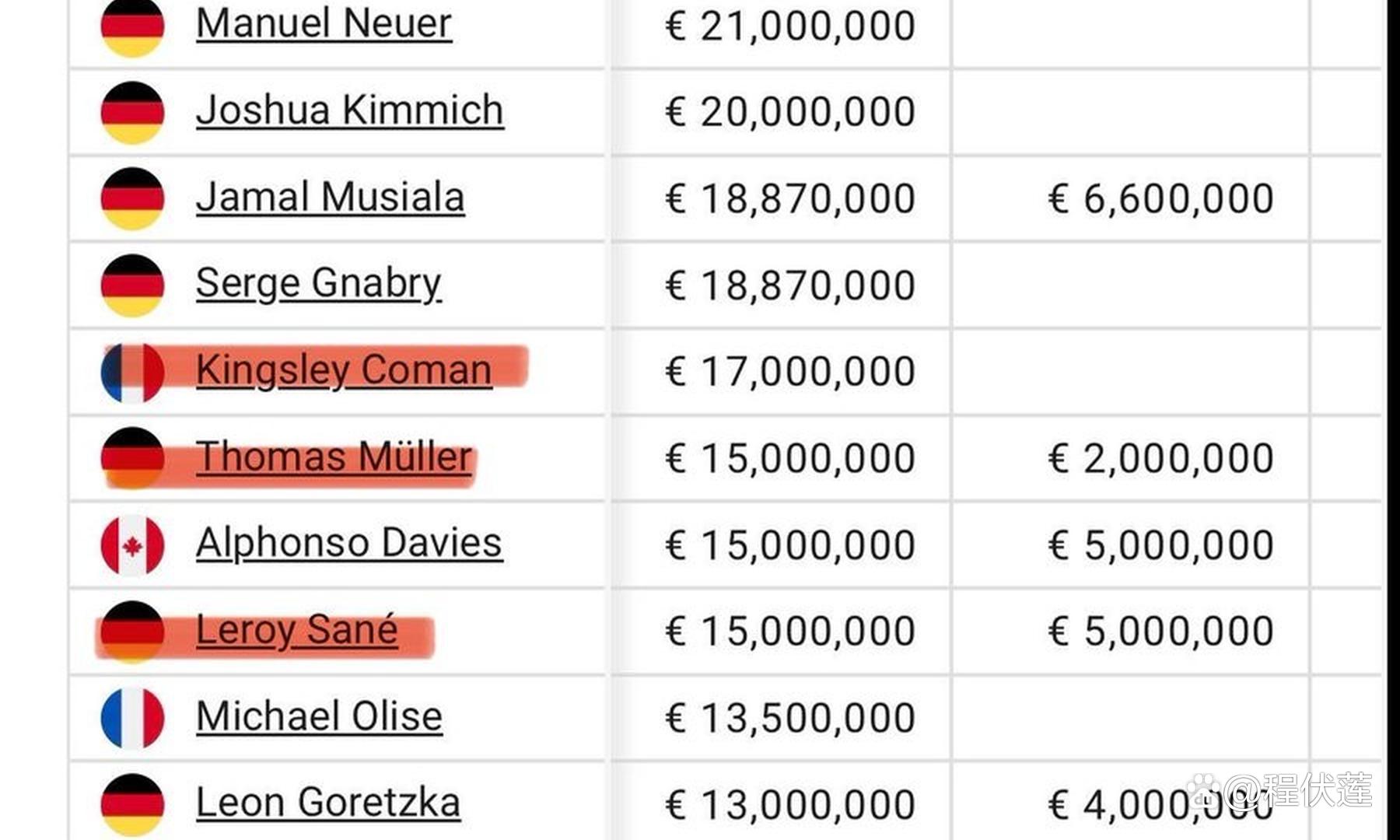The image size is (1400, 840).
Task: Click the French flag beside Michael Olise
Action: coord(132,718)
